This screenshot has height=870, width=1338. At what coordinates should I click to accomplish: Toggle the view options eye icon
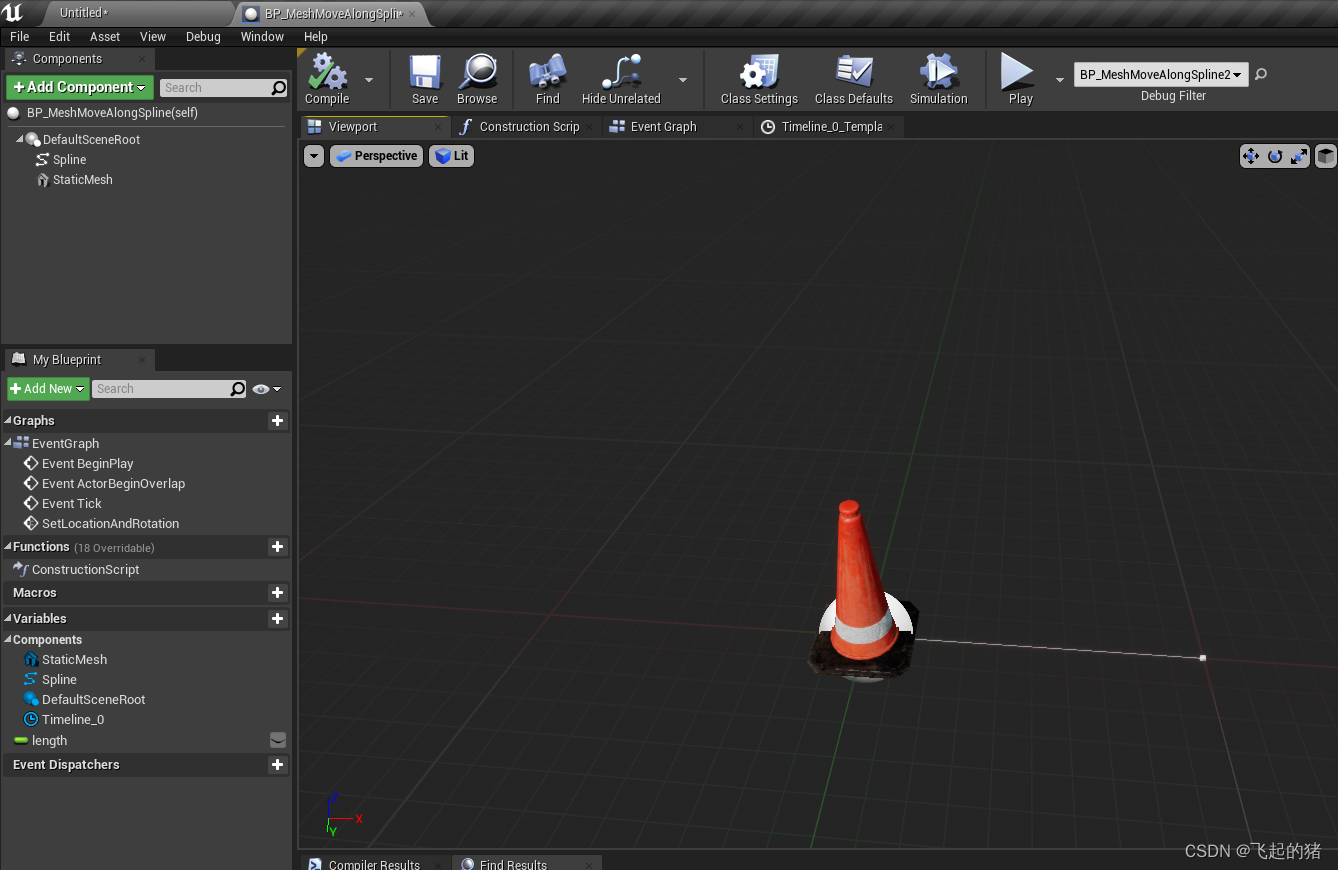(261, 389)
